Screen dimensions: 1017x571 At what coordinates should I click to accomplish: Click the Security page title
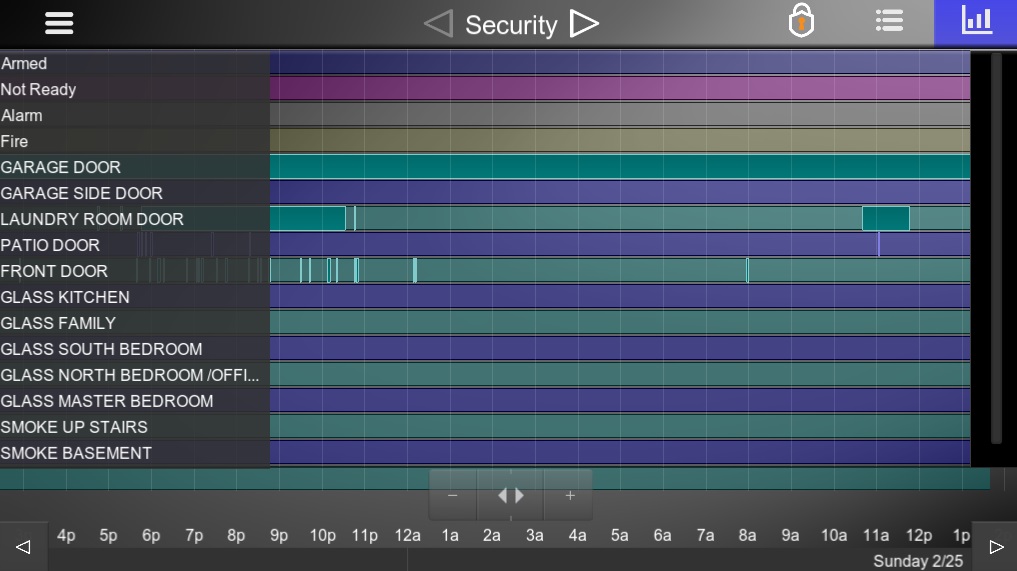[511, 25]
